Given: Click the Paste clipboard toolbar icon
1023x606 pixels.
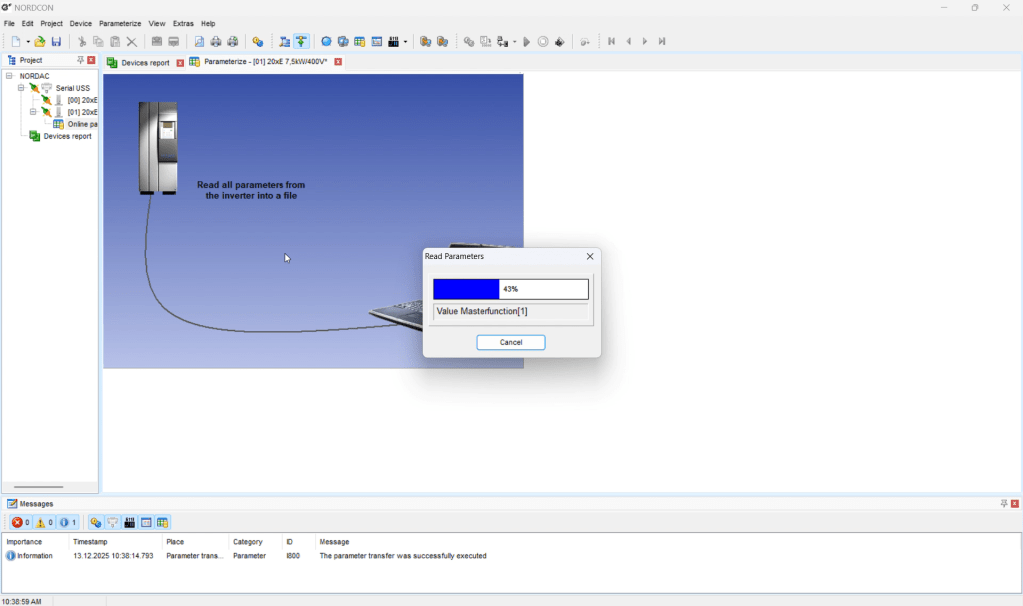Looking at the screenshot, I should (115, 42).
